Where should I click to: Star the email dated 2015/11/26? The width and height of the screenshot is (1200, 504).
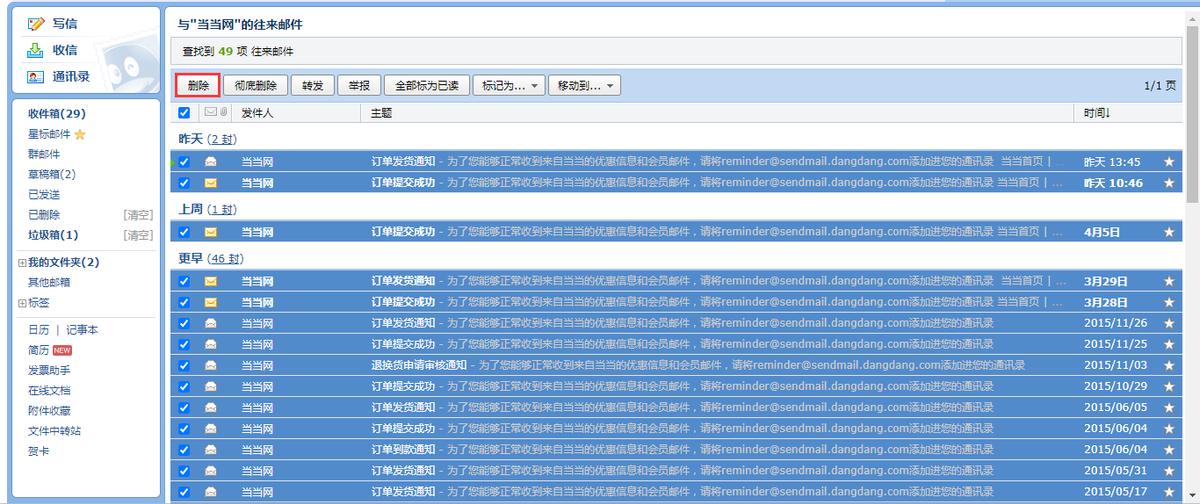(1169, 323)
